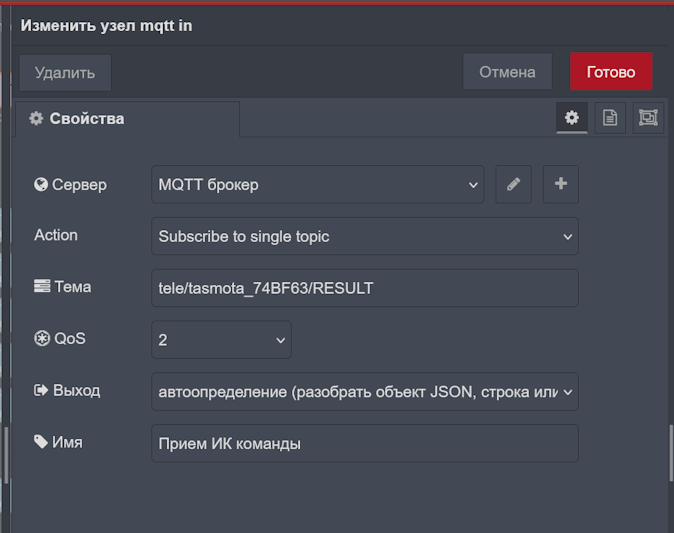Viewport: 674px width, 533px height.
Task: Show node properties gear icon
Action: pos(572,117)
